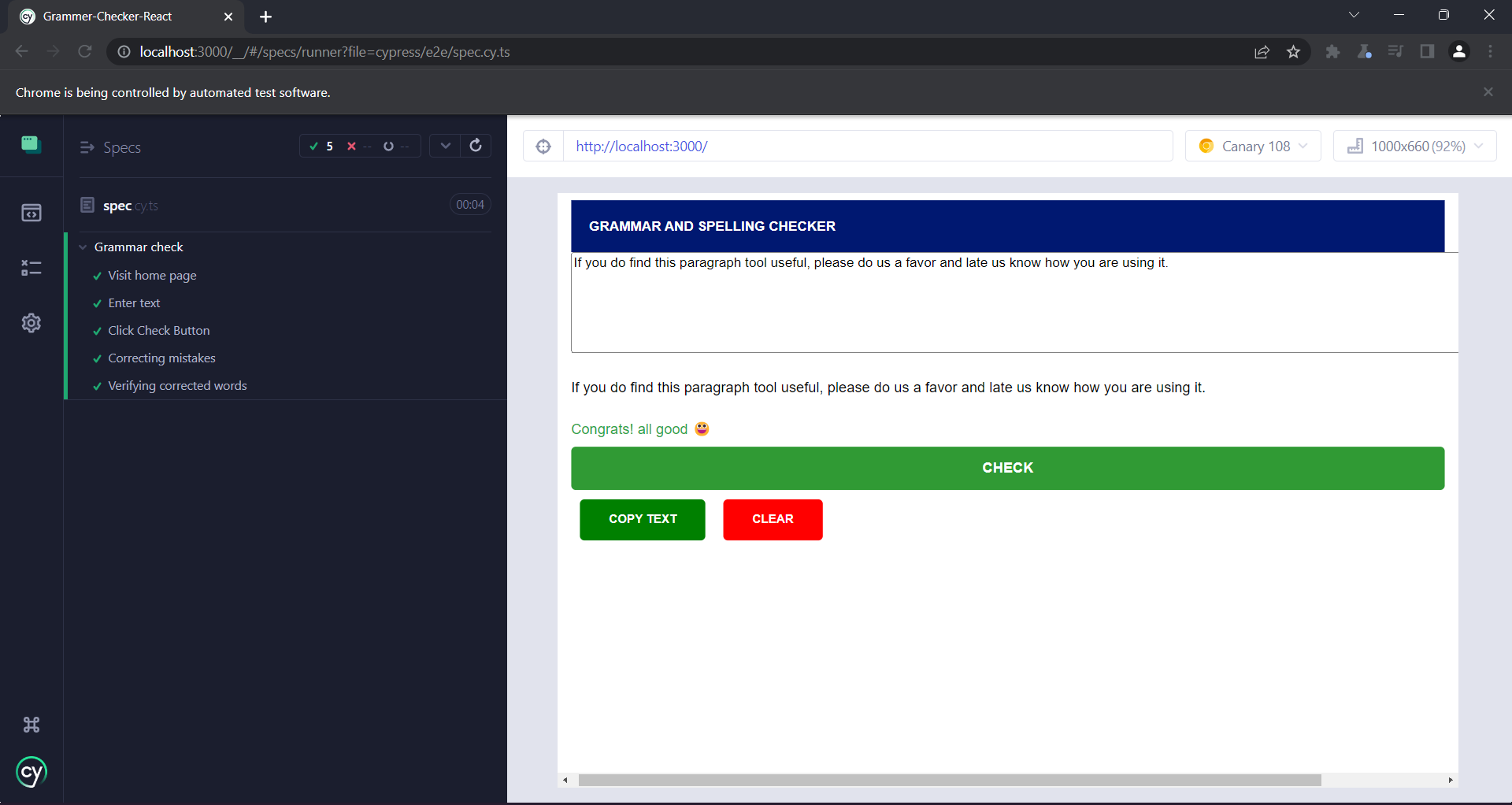
Task: Click the browser extensions puzzle icon
Action: click(x=1332, y=51)
